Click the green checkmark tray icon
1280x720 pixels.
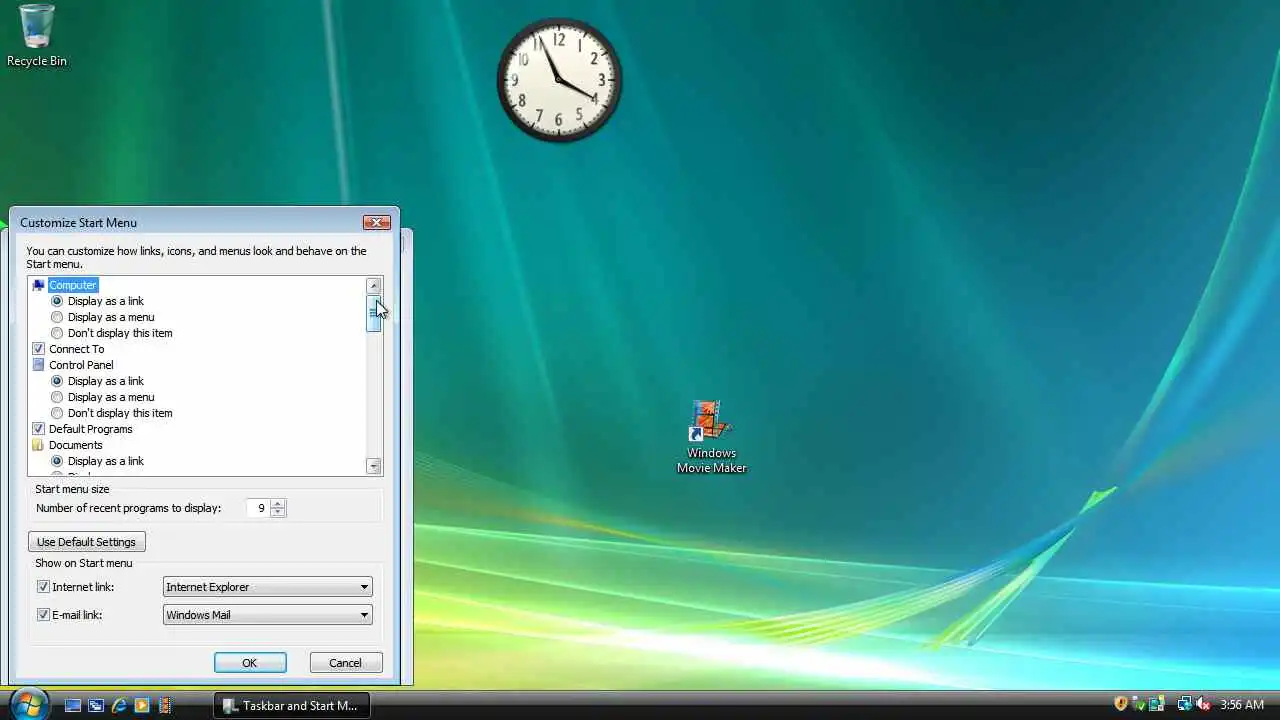1139,704
